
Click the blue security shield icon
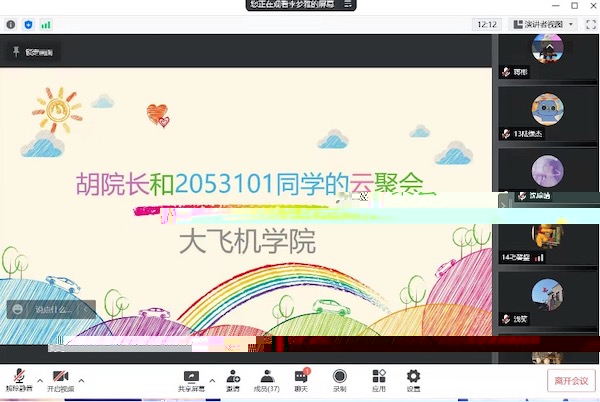coord(28,25)
